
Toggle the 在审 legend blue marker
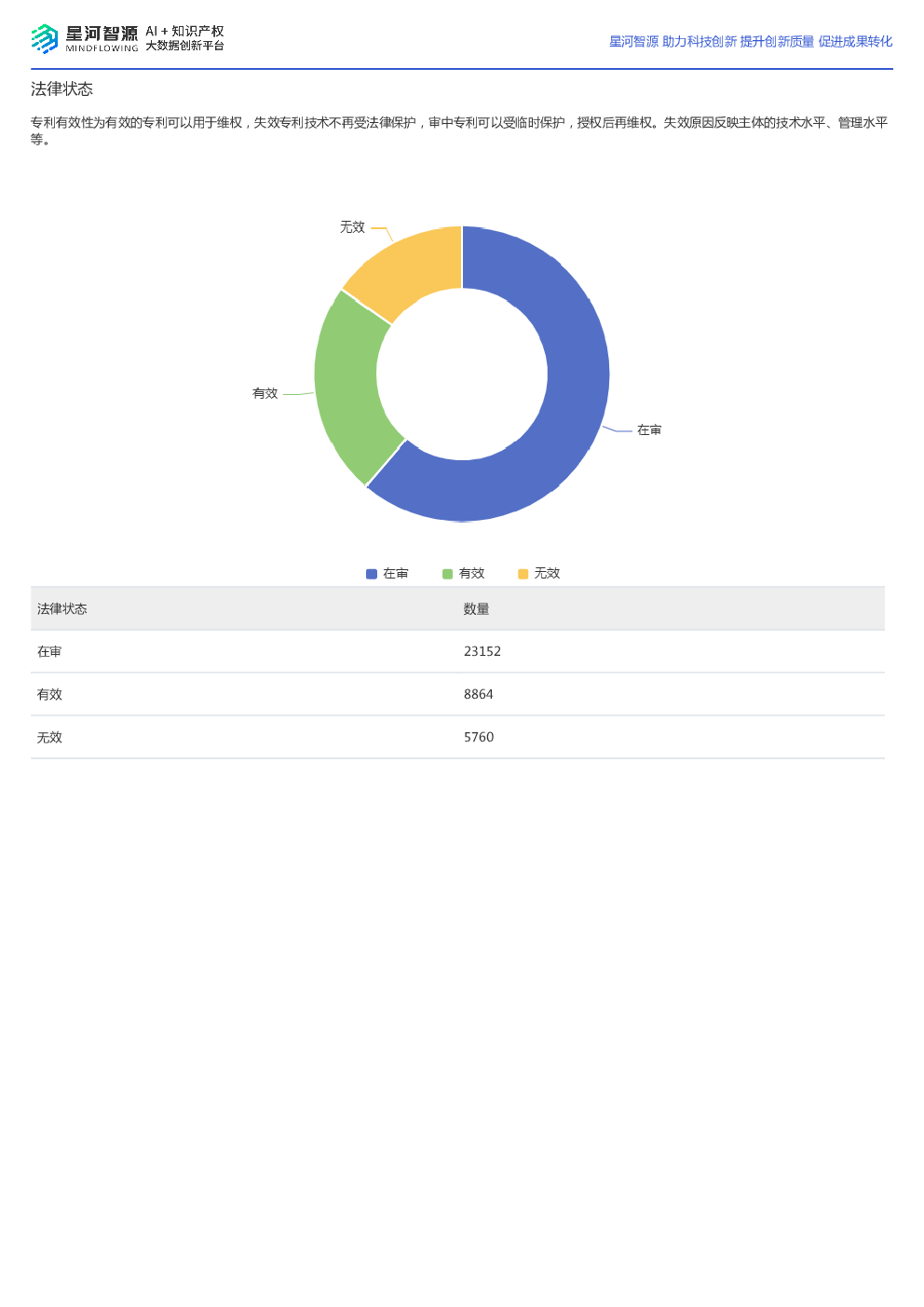coord(372,574)
